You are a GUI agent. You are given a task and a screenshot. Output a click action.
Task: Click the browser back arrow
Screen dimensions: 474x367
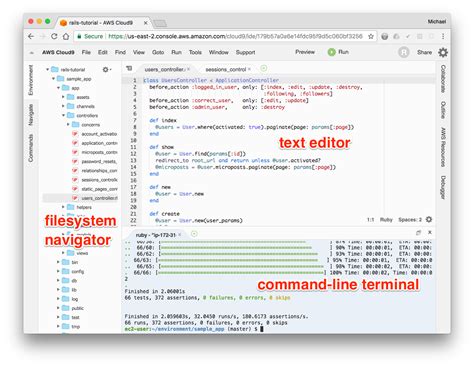(31, 36)
